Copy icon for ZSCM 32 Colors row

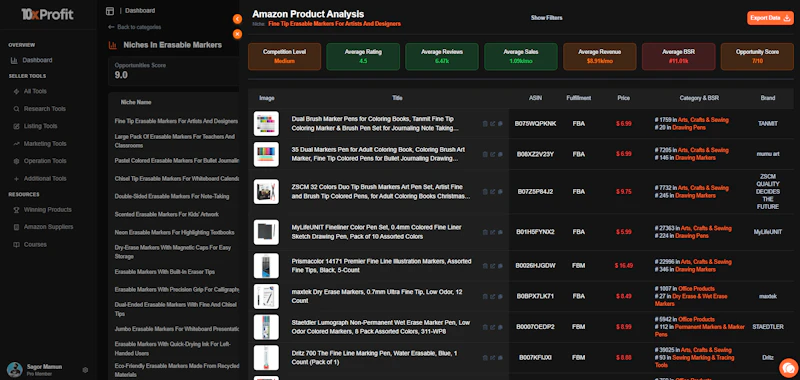485,192
